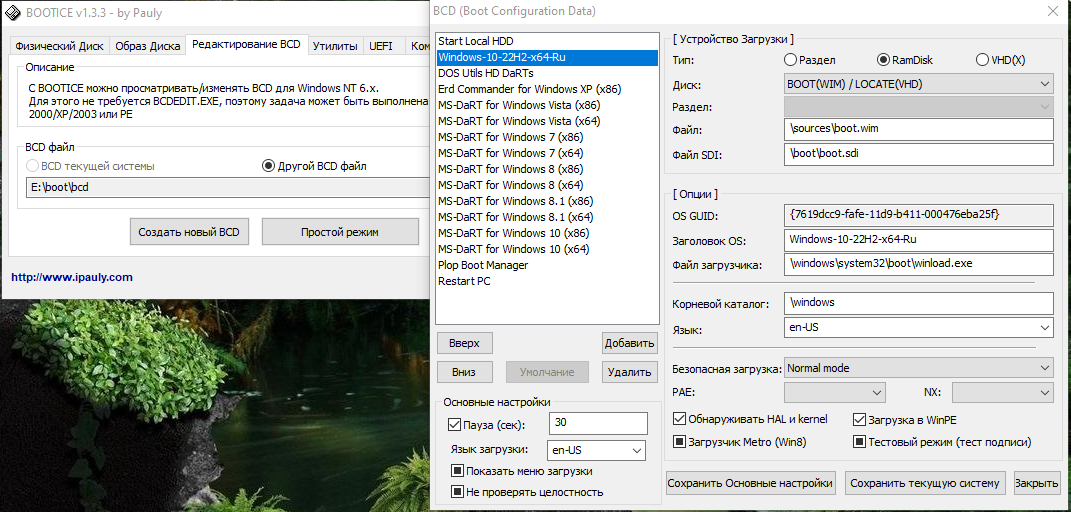Viewport: 1071px width, 512px height.
Task: Close the BCD dialog with X icon
Action: pyautogui.click(x=1052, y=11)
